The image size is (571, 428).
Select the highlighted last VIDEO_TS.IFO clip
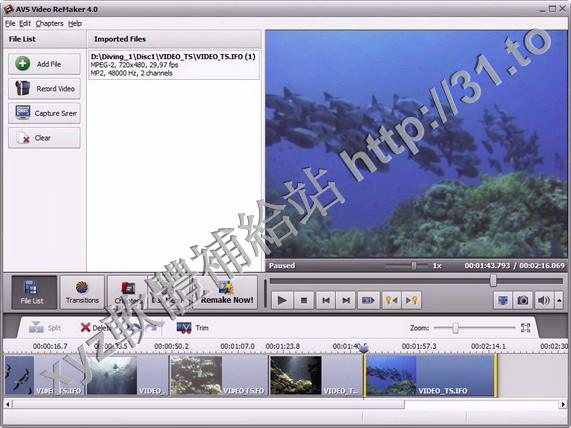430,376
